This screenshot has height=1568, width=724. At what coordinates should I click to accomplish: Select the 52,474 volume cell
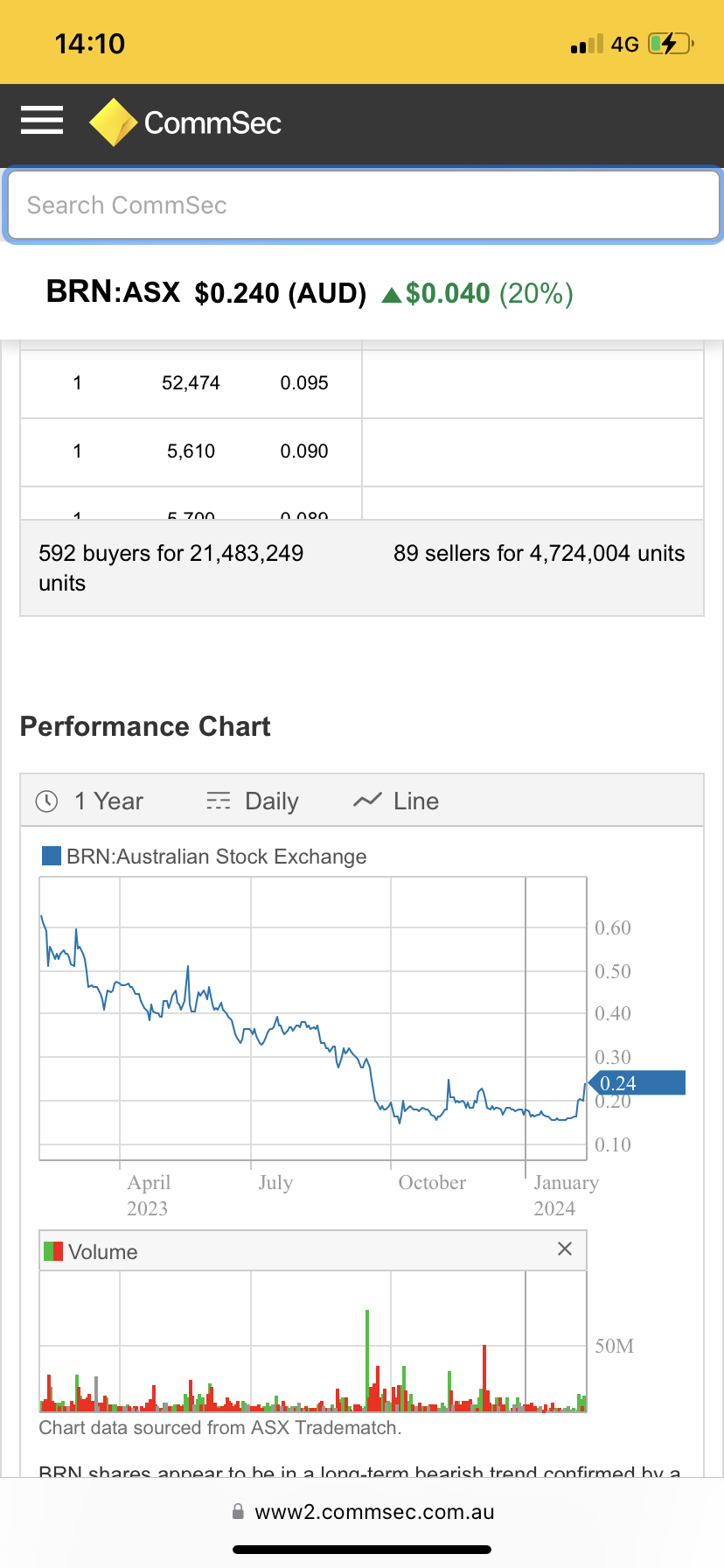click(x=191, y=383)
